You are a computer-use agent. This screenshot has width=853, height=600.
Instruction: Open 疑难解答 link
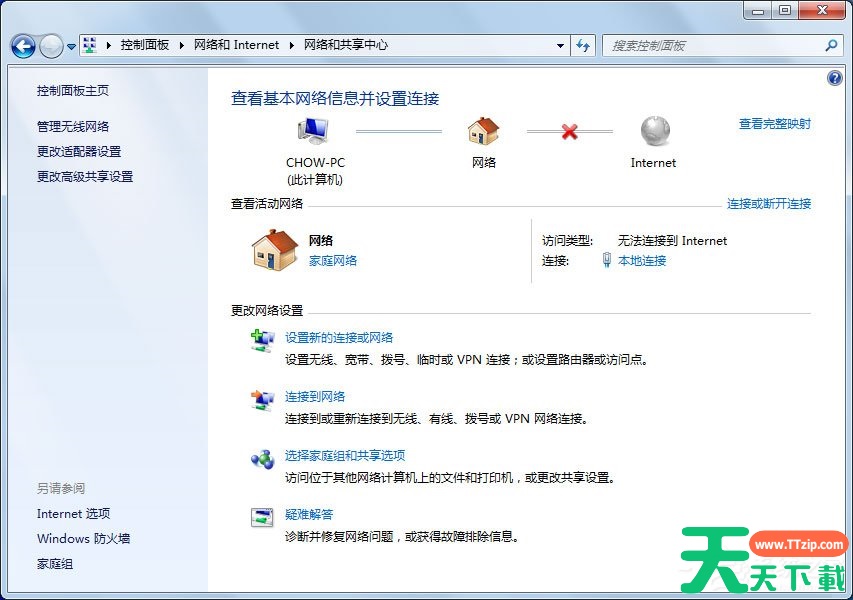click(x=309, y=515)
